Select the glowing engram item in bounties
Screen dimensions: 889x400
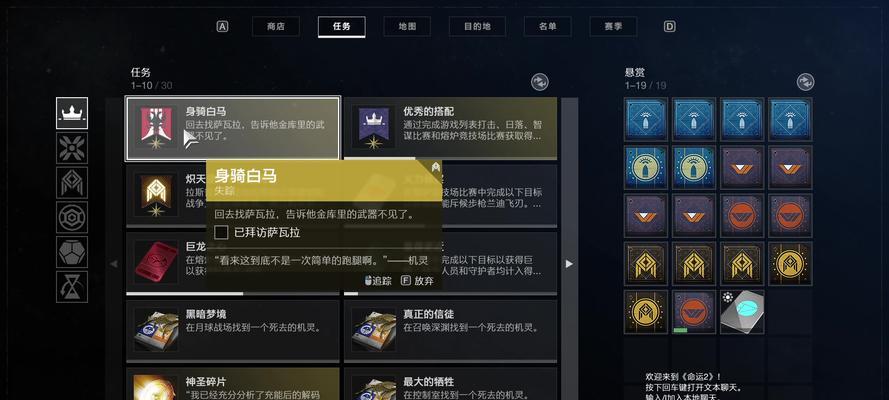point(742,312)
